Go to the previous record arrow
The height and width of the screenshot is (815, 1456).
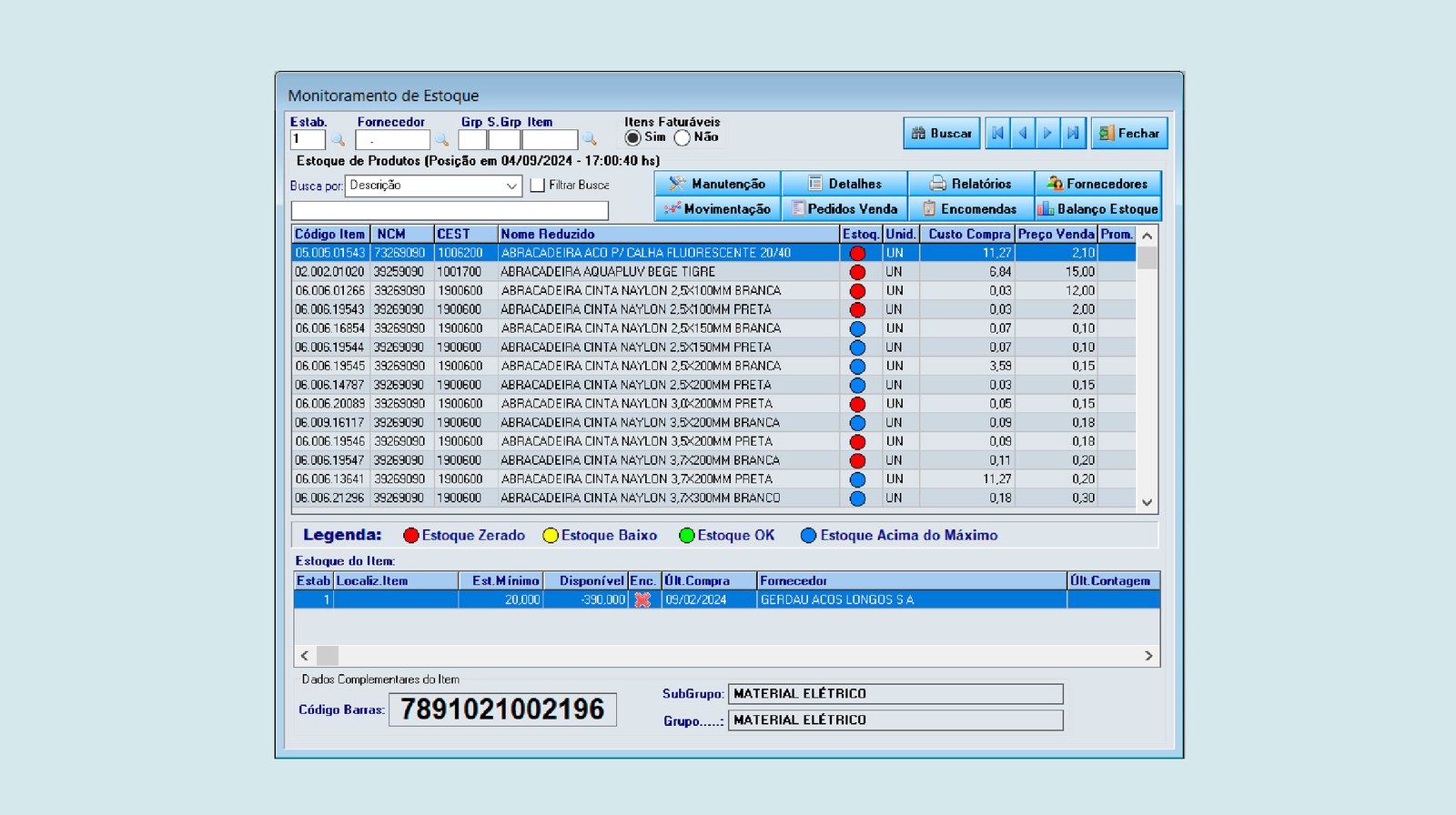tap(1023, 133)
